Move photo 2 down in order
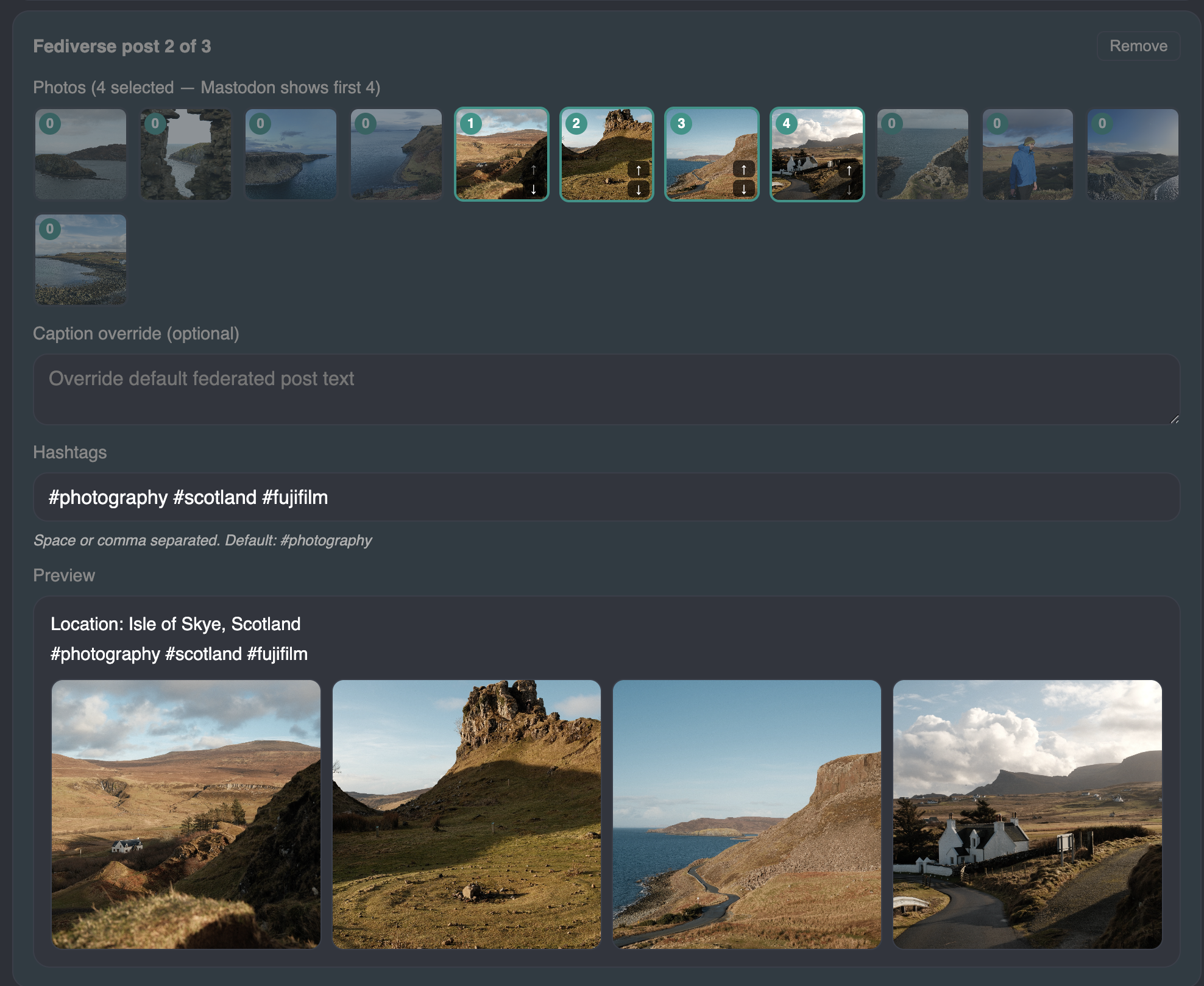The image size is (1204, 986). (638, 190)
